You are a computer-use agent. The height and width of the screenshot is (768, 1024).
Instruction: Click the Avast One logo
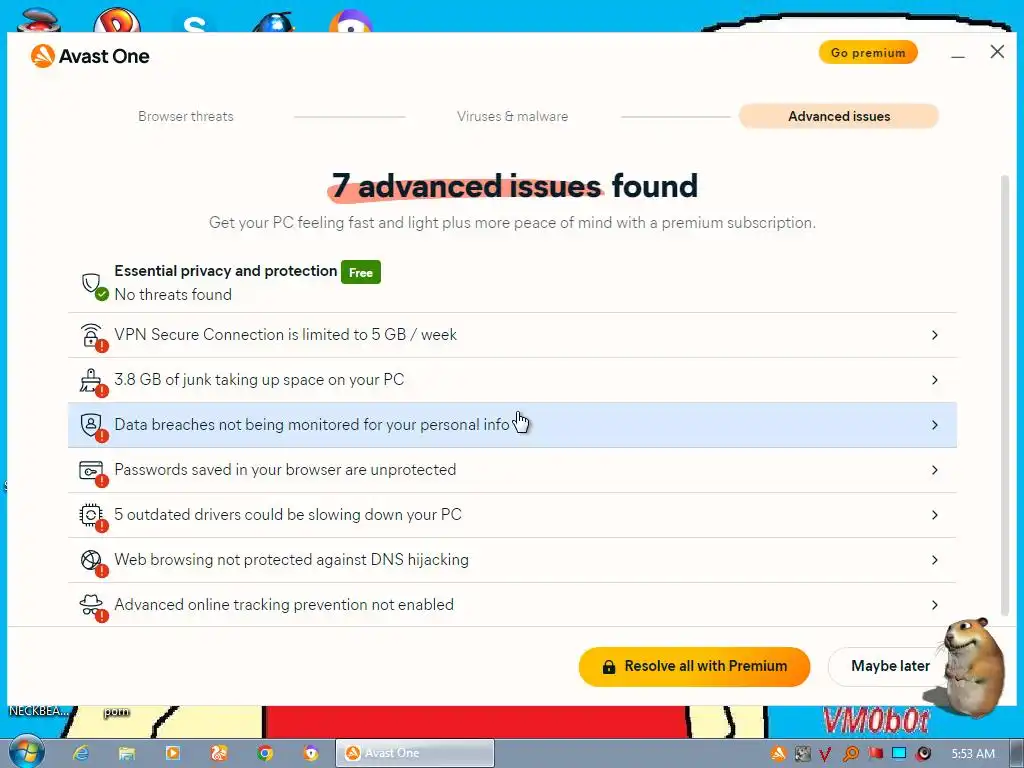click(89, 56)
